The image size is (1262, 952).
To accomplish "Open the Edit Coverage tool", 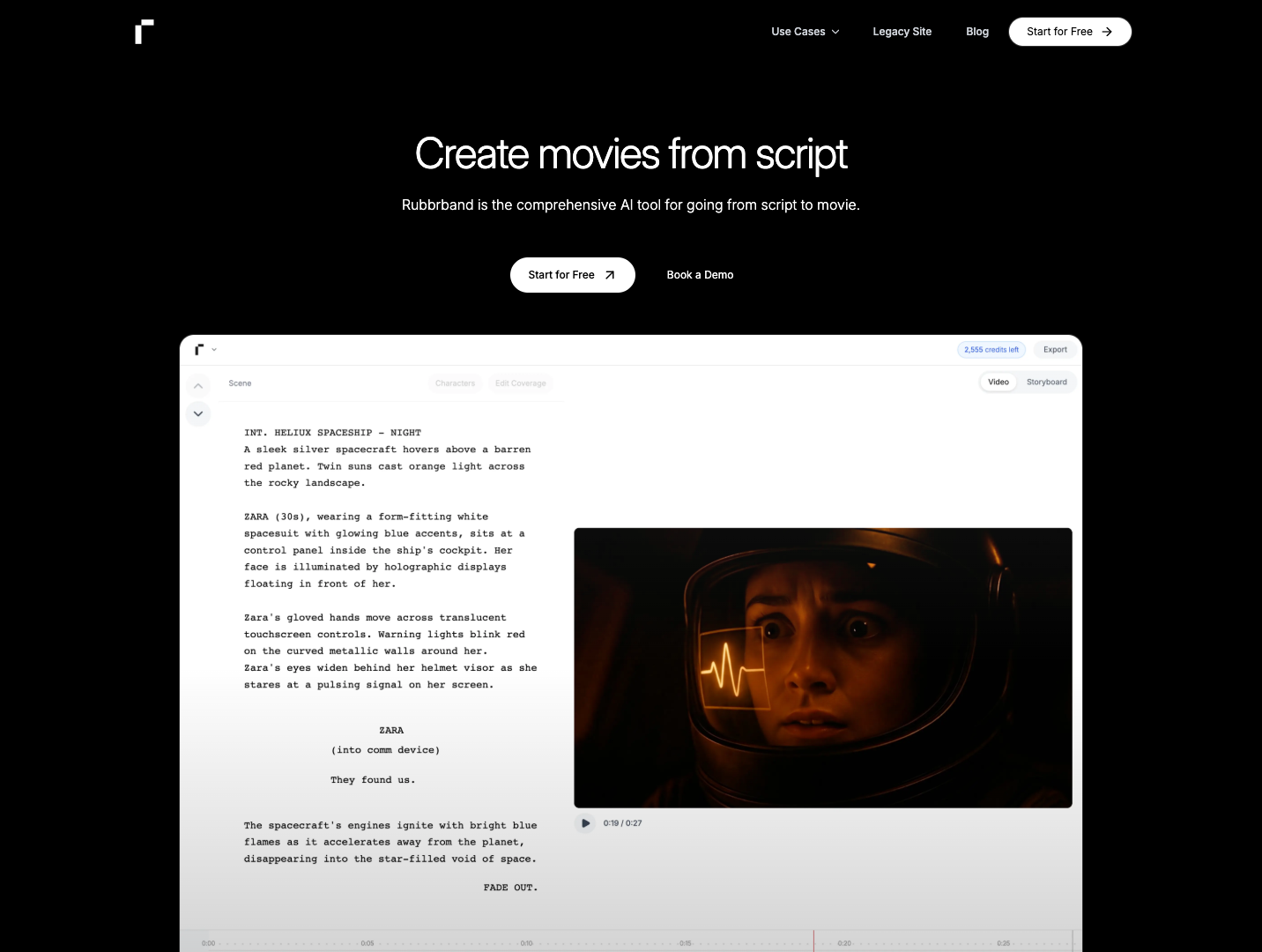I will [520, 383].
